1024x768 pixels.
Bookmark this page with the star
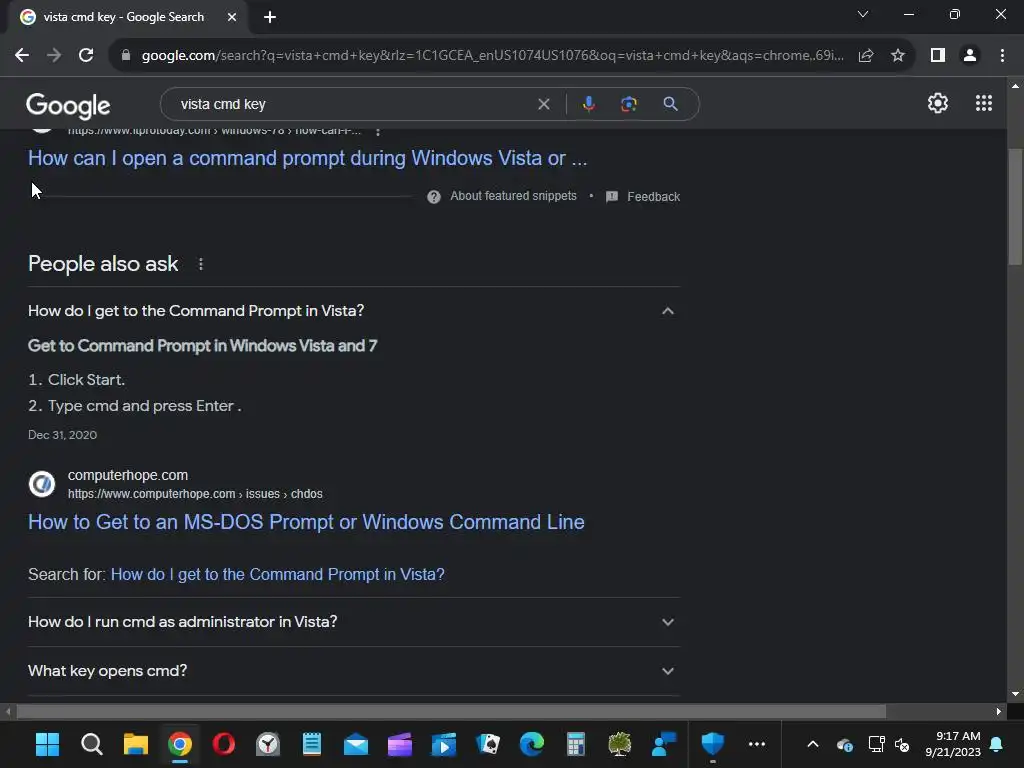point(898,56)
